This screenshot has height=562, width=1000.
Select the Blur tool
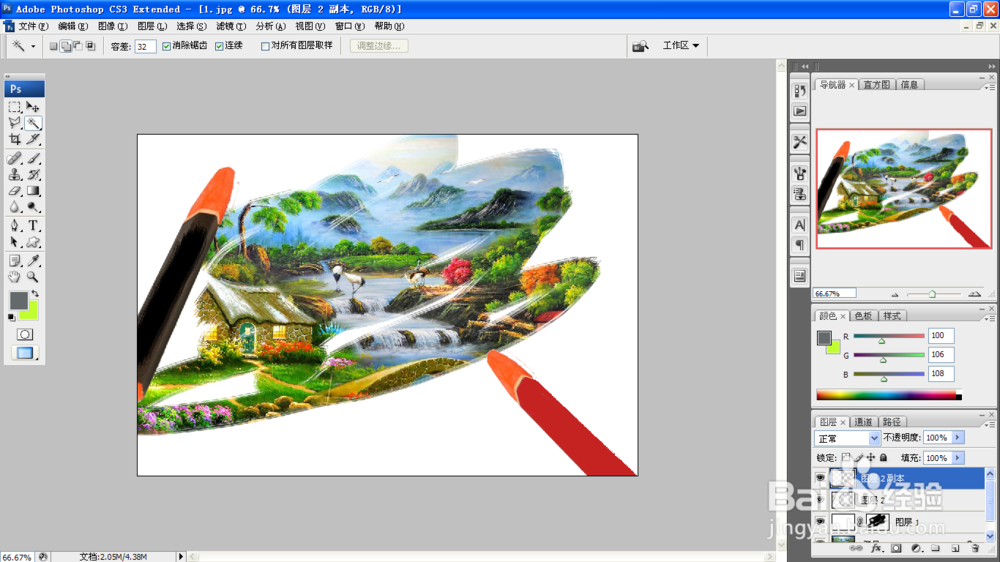coord(15,207)
